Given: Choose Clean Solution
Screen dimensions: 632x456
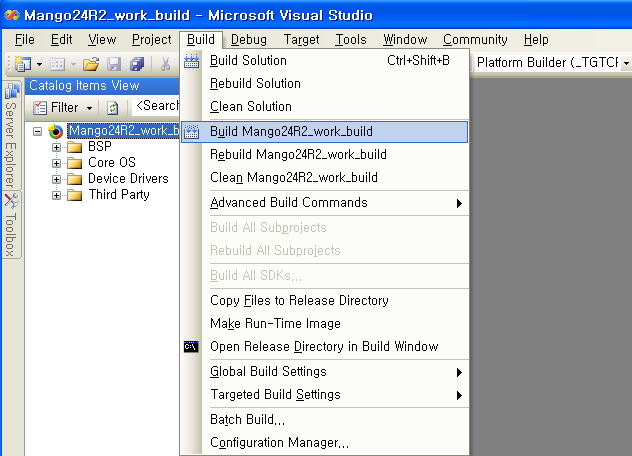Looking at the screenshot, I should pyautogui.click(x=324, y=107).
